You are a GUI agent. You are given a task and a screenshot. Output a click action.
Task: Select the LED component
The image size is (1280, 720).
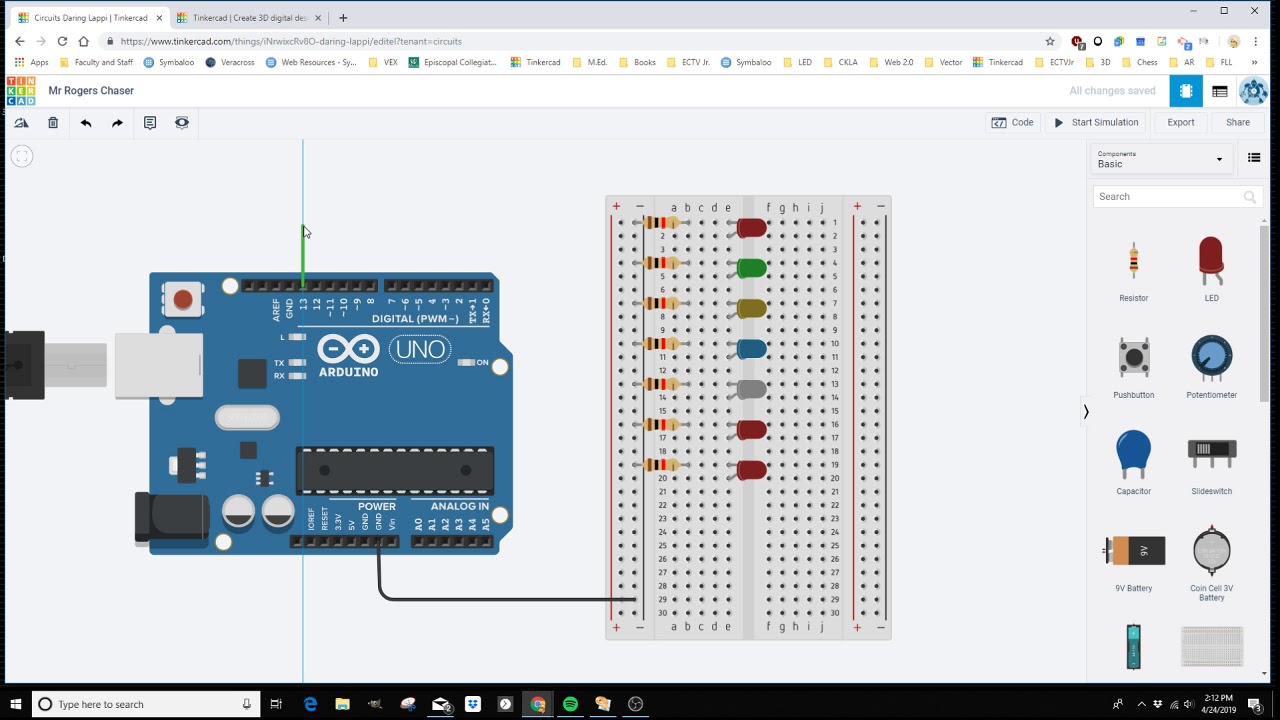[1211, 270]
